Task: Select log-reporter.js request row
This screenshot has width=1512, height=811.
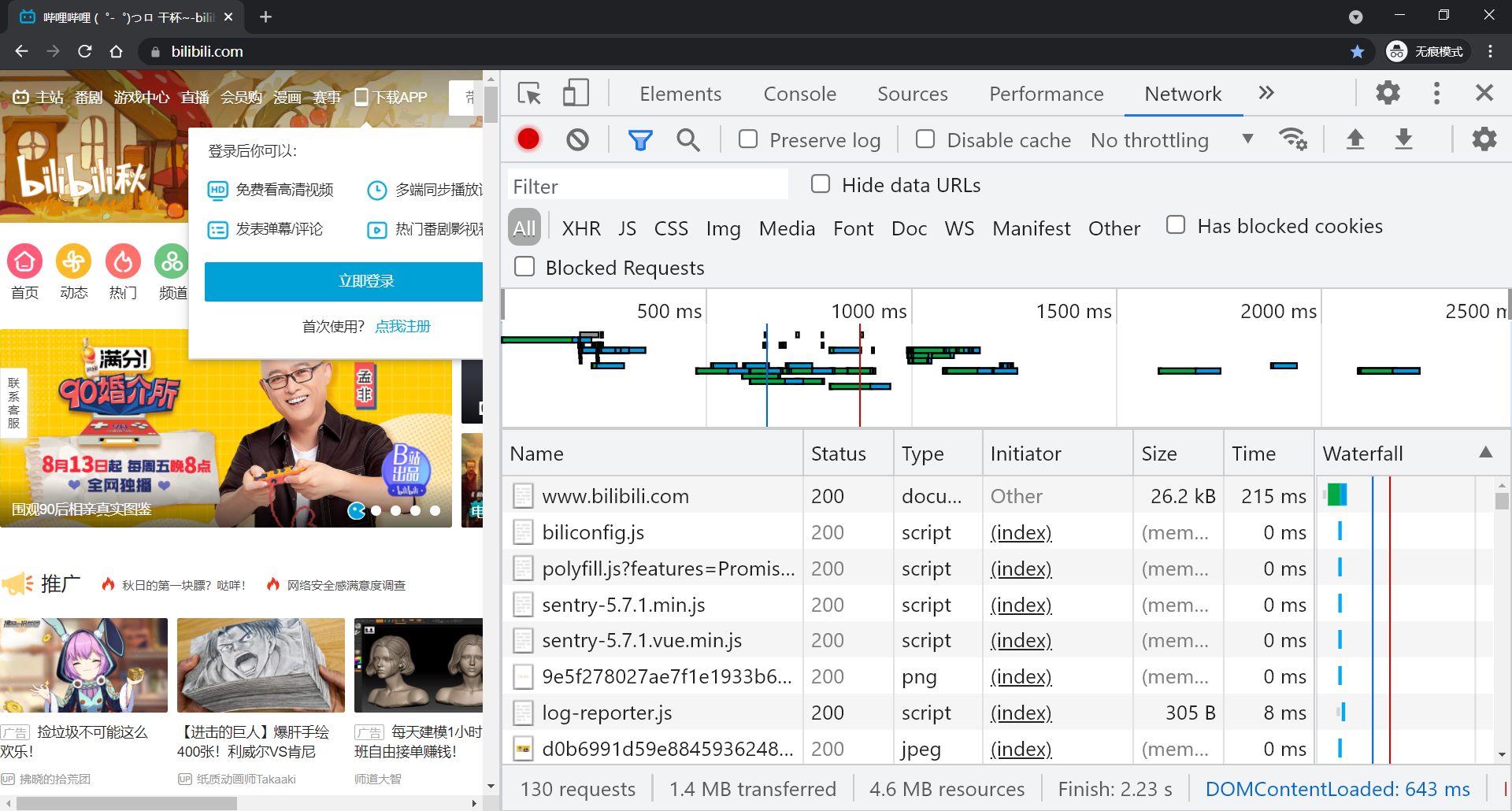Action: 997,713
